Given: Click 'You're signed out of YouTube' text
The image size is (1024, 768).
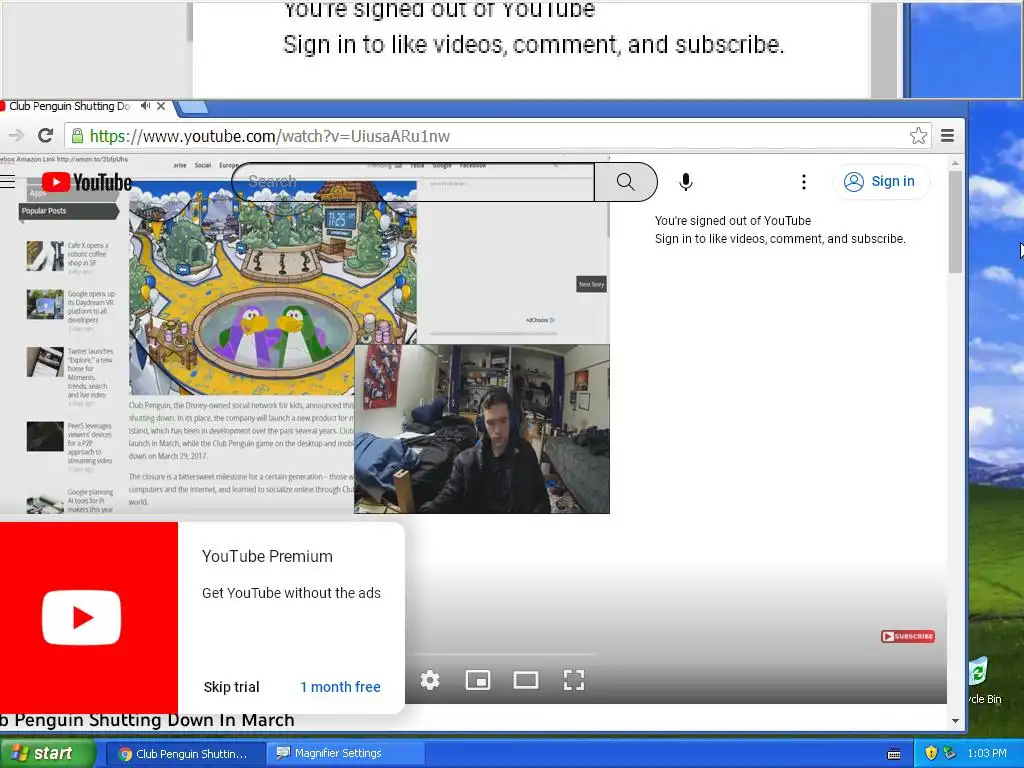Looking at the screenshot, I should 733,221.
